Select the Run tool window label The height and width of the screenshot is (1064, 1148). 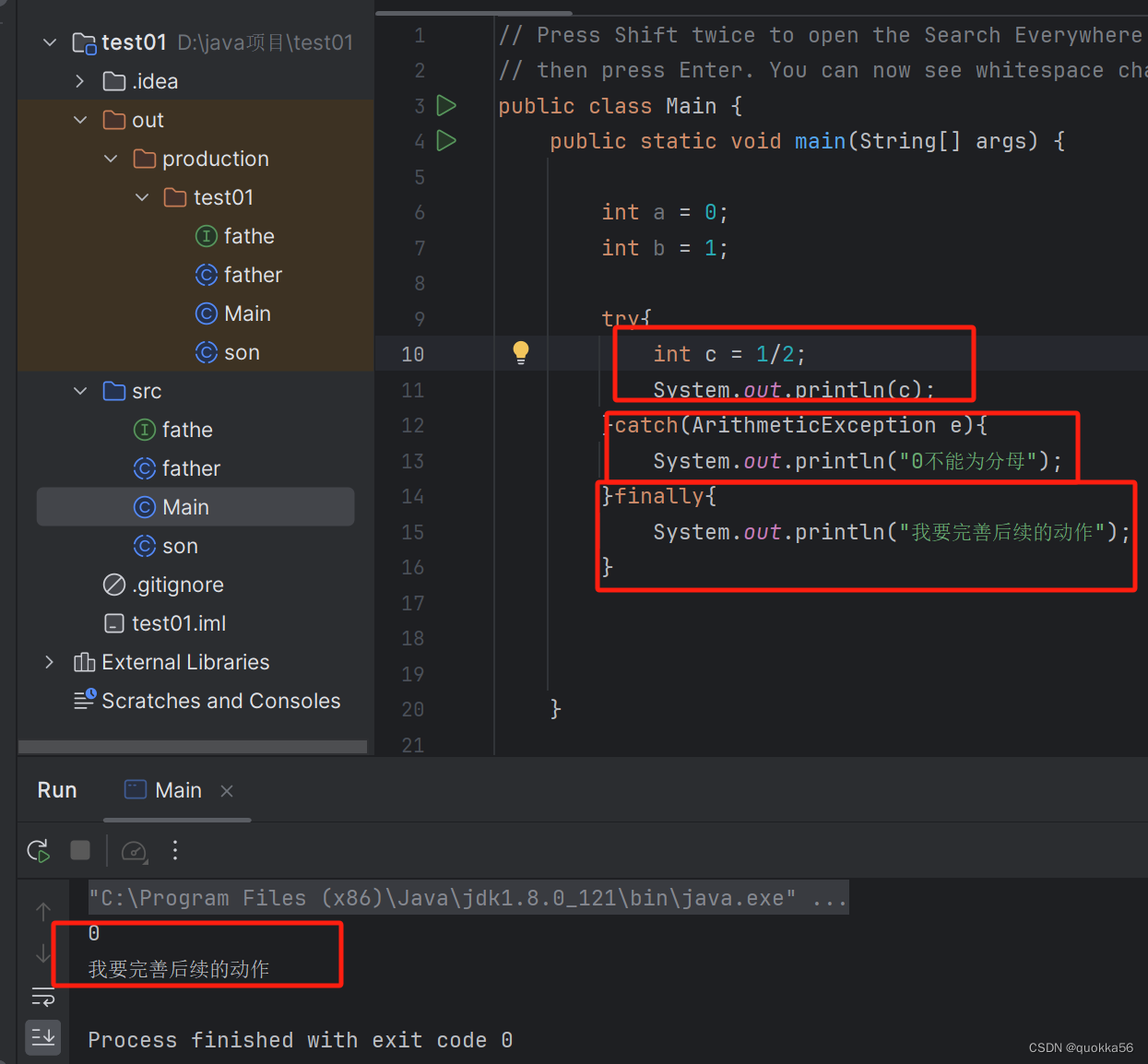pos(57,790)
